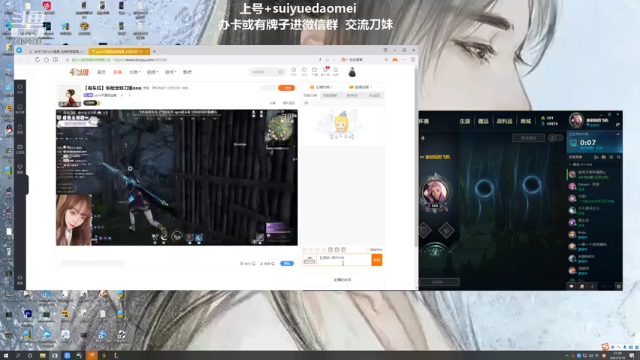Select friend Reta in League friends list
Screen dimensions: 640x360
[594, 234]
